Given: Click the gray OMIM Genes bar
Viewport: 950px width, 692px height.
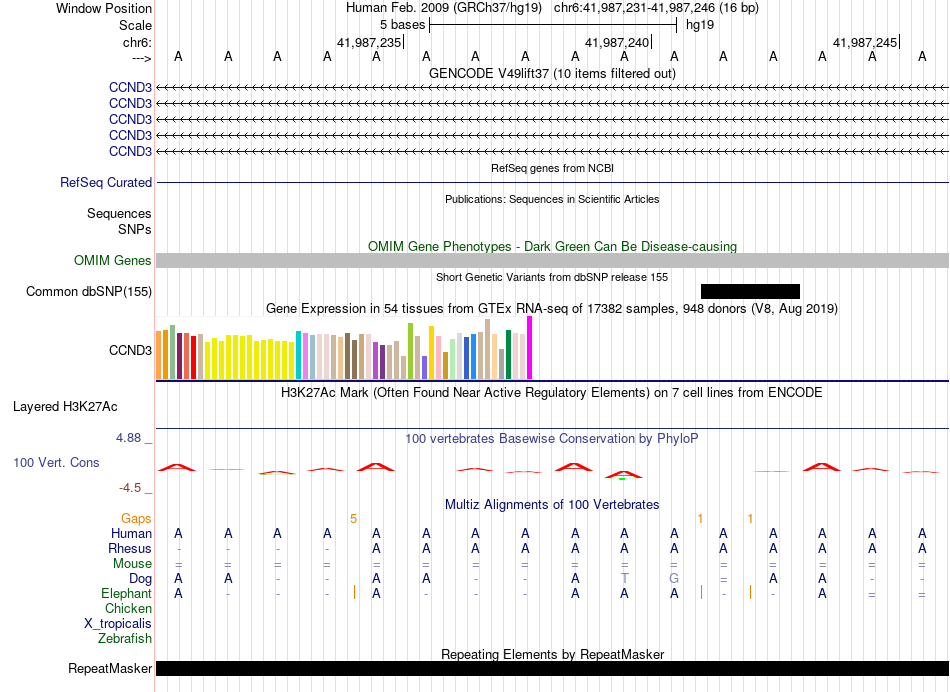Looking at the screenshot, I should click(552, 261).
